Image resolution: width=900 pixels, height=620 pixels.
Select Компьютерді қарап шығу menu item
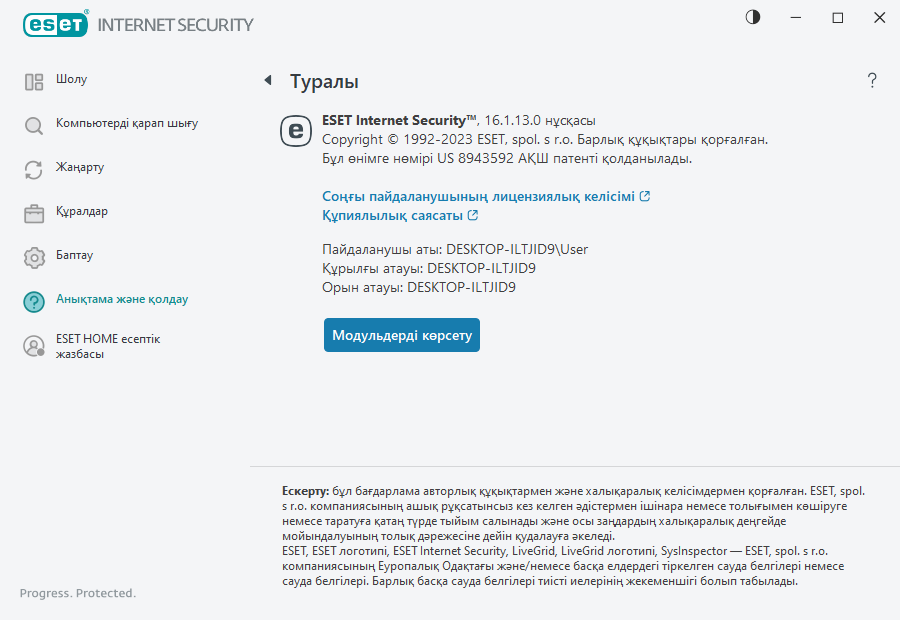(x=127, y=123)
